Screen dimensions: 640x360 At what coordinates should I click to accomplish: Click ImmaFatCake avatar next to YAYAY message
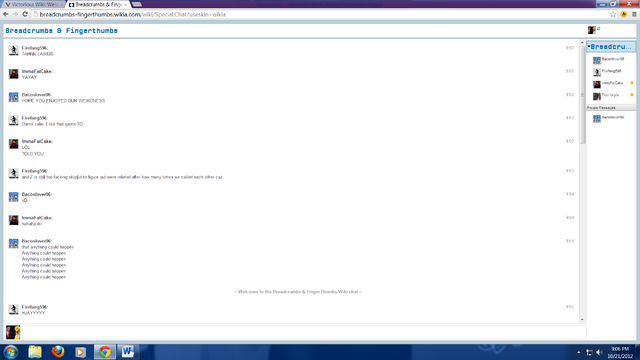(x=13, y=73)
